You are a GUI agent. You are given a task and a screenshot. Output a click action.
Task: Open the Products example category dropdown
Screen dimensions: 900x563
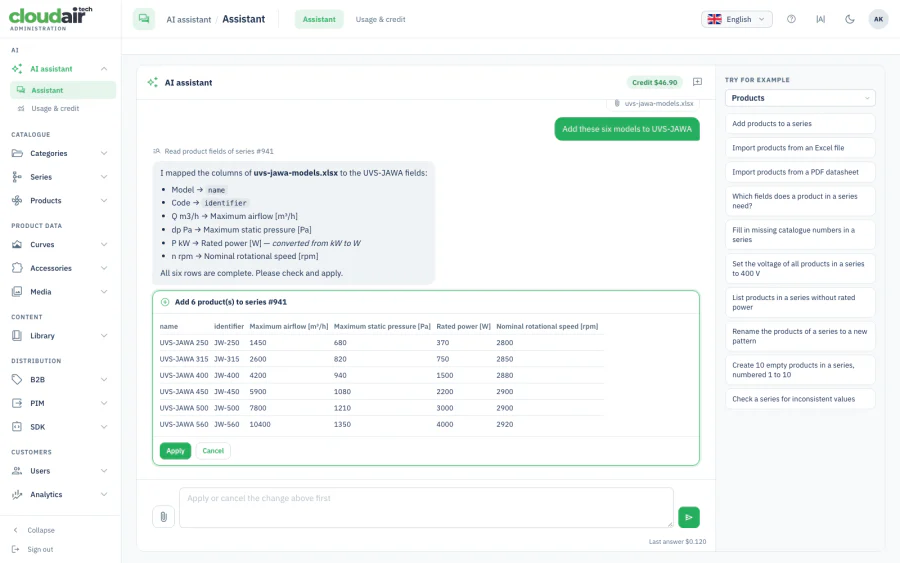[x=800, y=98]
